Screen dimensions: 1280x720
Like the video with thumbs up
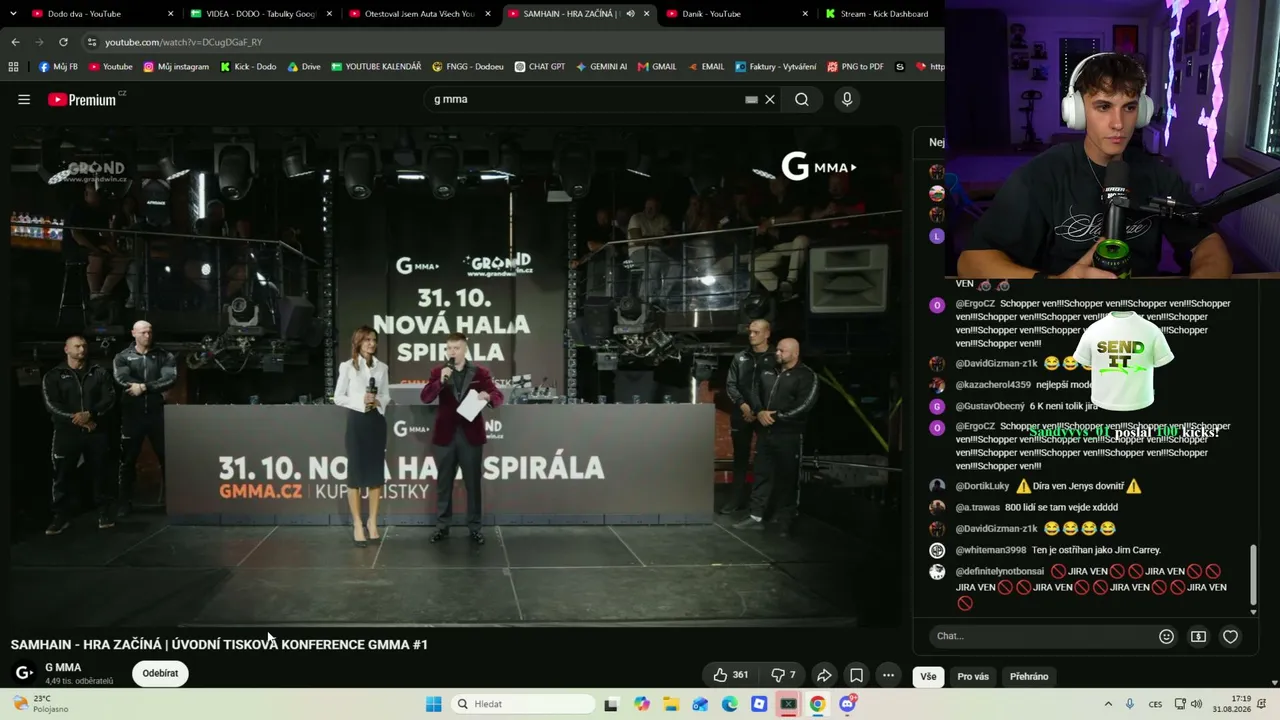tap(730, 675)
